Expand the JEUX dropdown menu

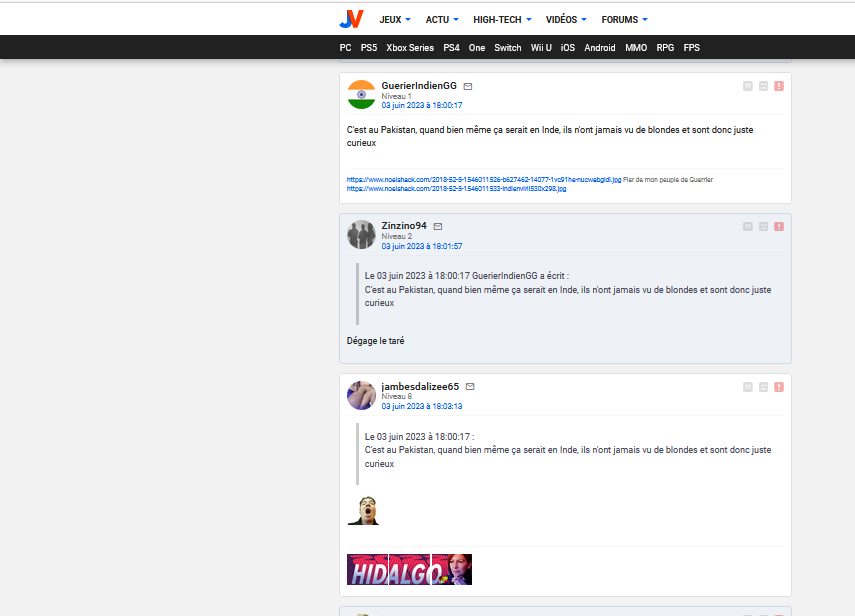tap(395, 19)
